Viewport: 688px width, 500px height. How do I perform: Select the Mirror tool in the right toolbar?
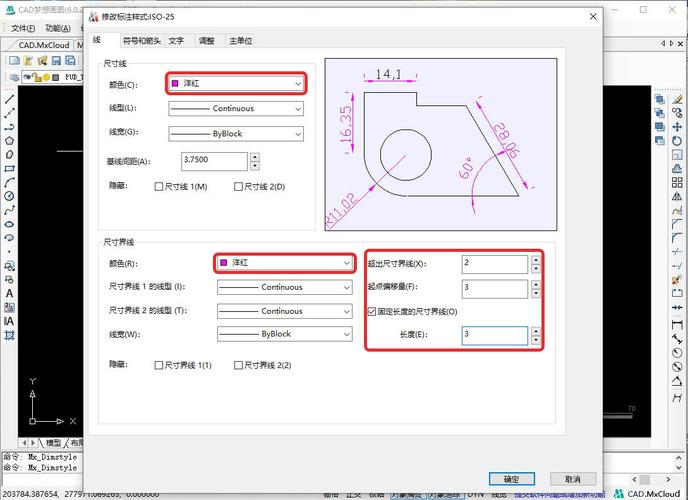click(x=677, y=196)
